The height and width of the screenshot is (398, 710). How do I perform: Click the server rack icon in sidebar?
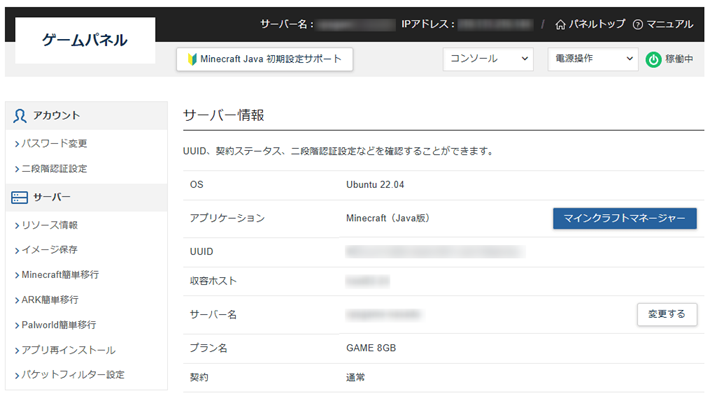(x=19, y=197)
